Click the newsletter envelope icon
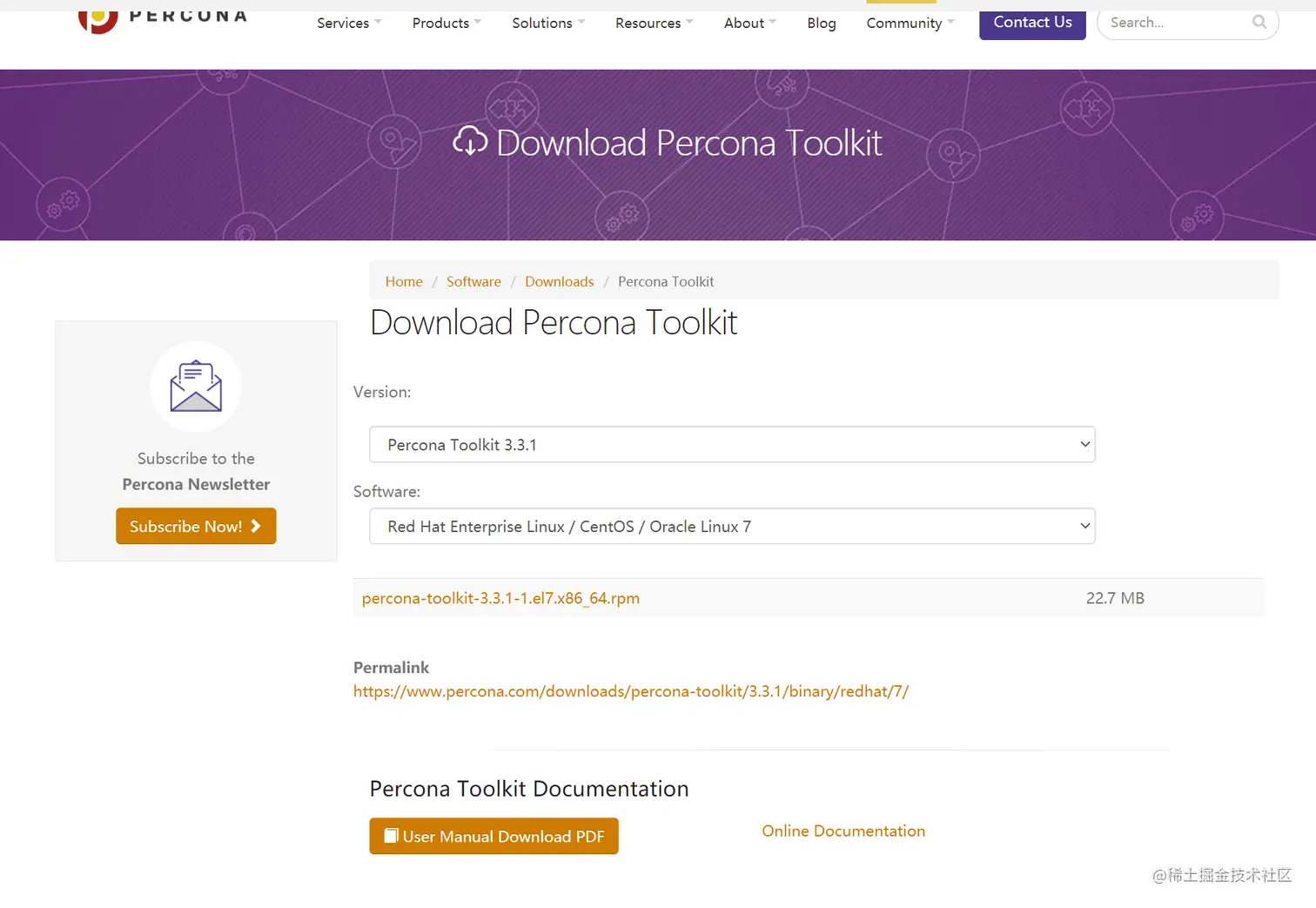 [x=196, y=387]
